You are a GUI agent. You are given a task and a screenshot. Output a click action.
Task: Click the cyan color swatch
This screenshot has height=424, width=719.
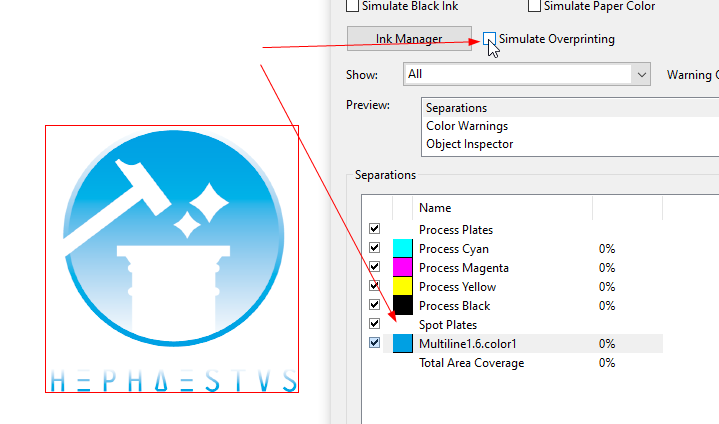click(x=403, y=248)
